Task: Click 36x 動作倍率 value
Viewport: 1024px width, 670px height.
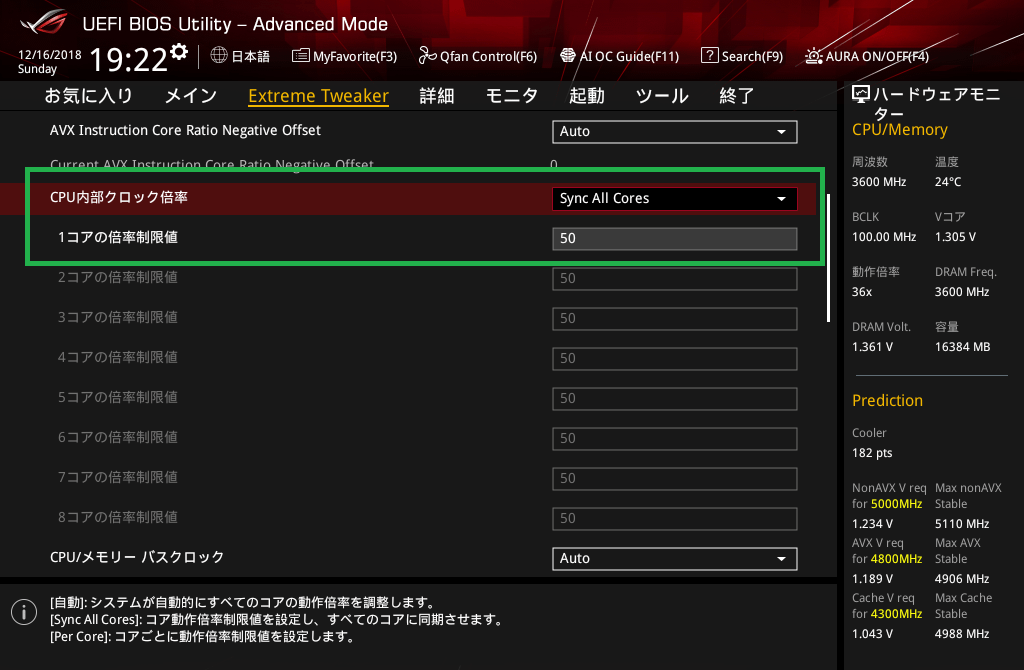Action: [x=861, y=292]
